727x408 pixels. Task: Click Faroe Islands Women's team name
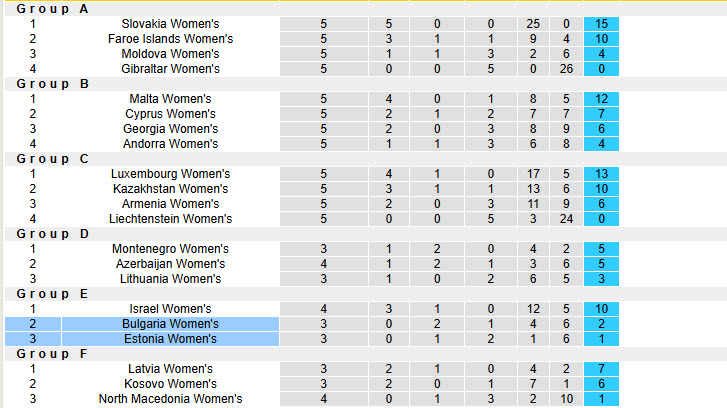pos(170,39)
